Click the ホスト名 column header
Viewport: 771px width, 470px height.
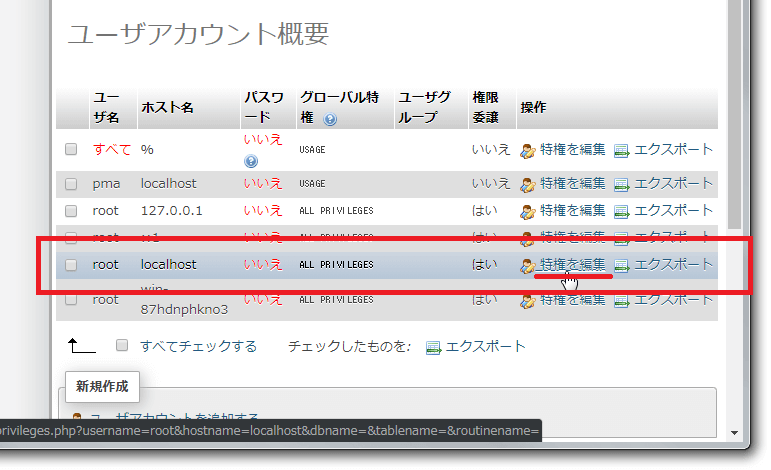(x=168, y=107)
